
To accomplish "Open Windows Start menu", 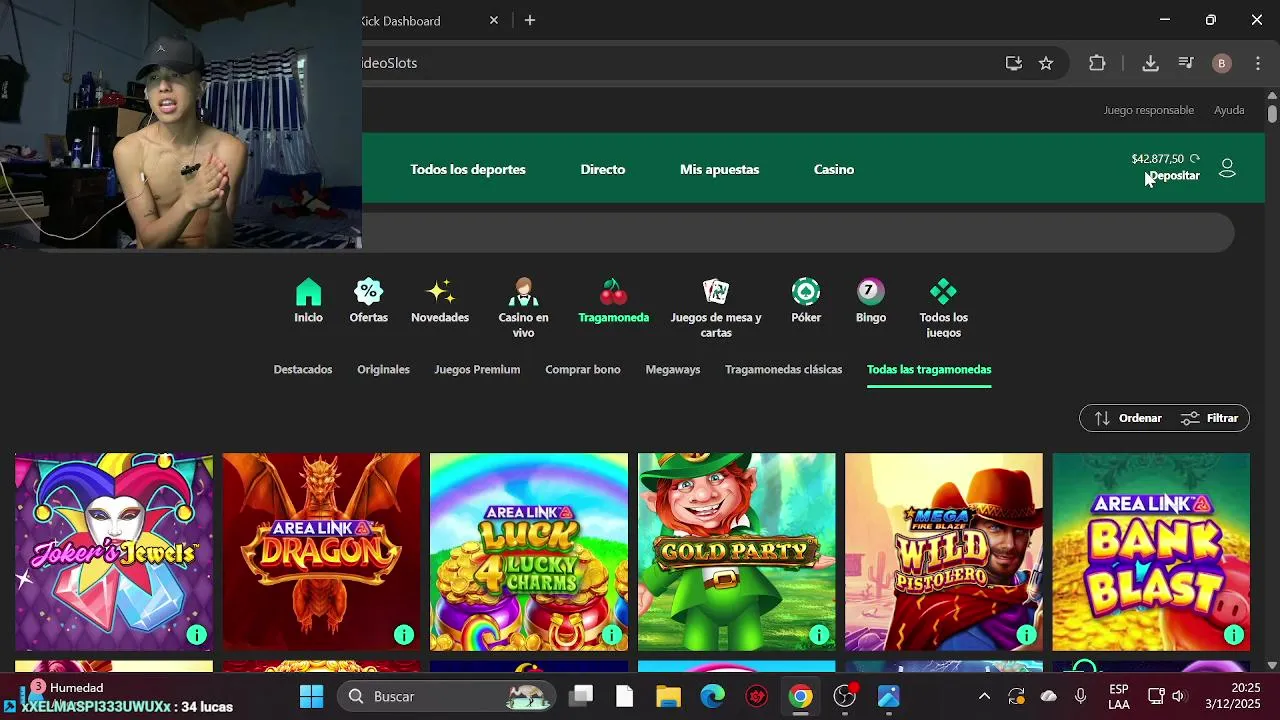I will [x=312, y=696].
